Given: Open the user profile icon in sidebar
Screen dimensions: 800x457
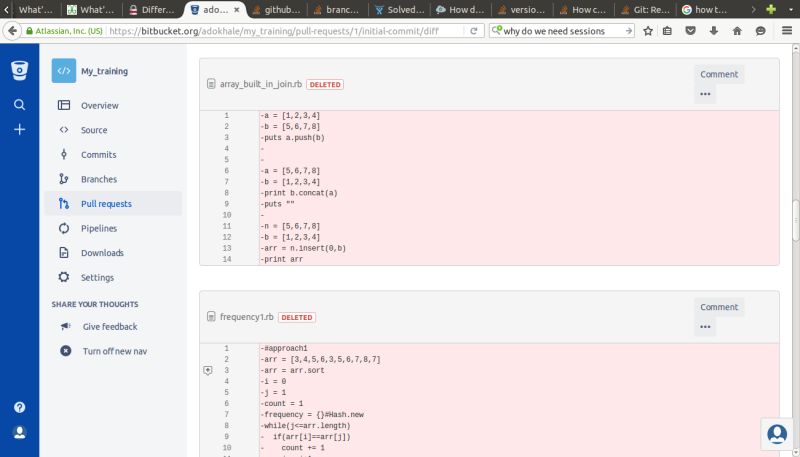Looking at the screenshot, I should [x=19, y=433].
